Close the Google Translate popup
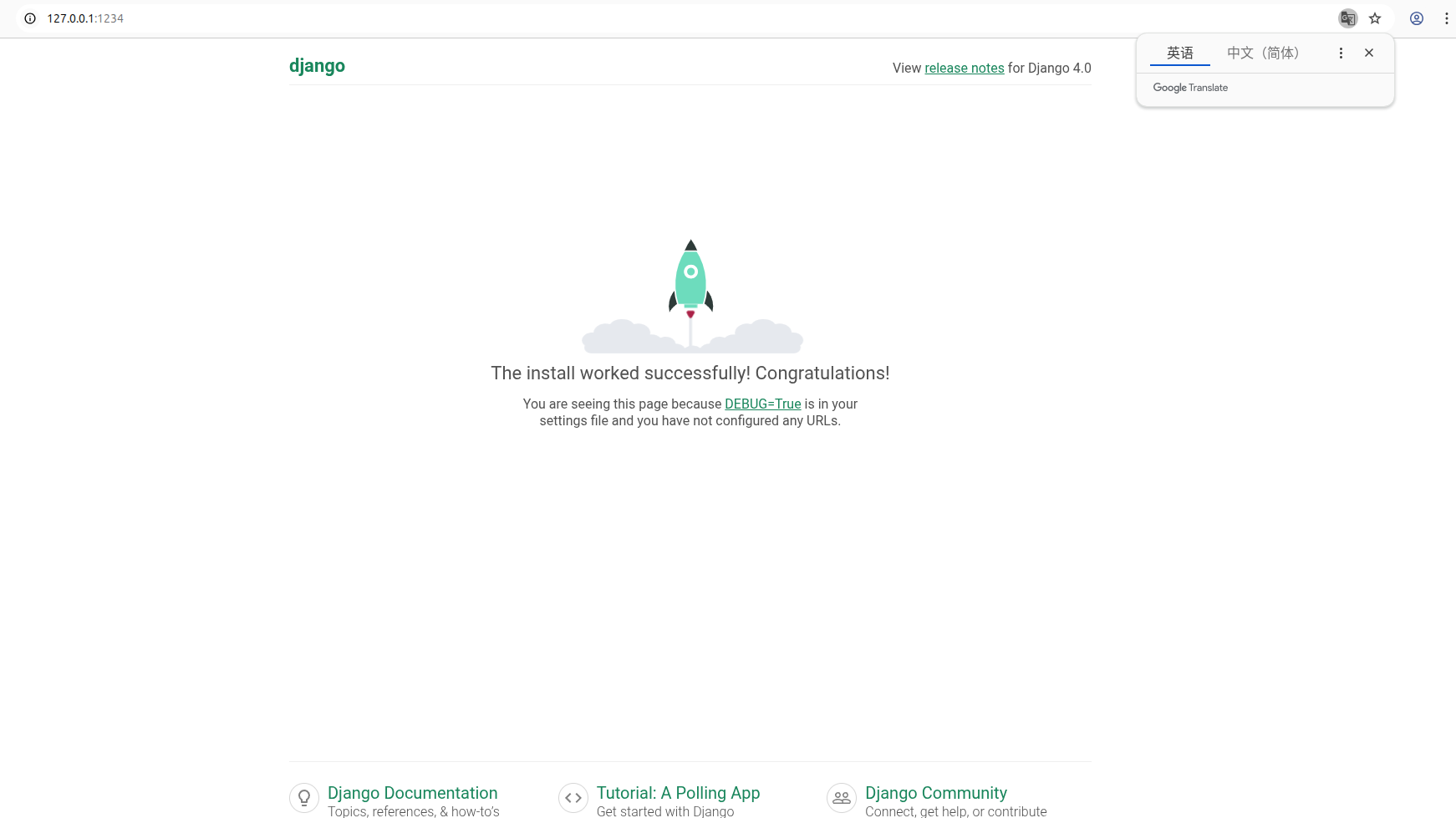This screenshot has width=1456, height=818. pos(1369,53)
